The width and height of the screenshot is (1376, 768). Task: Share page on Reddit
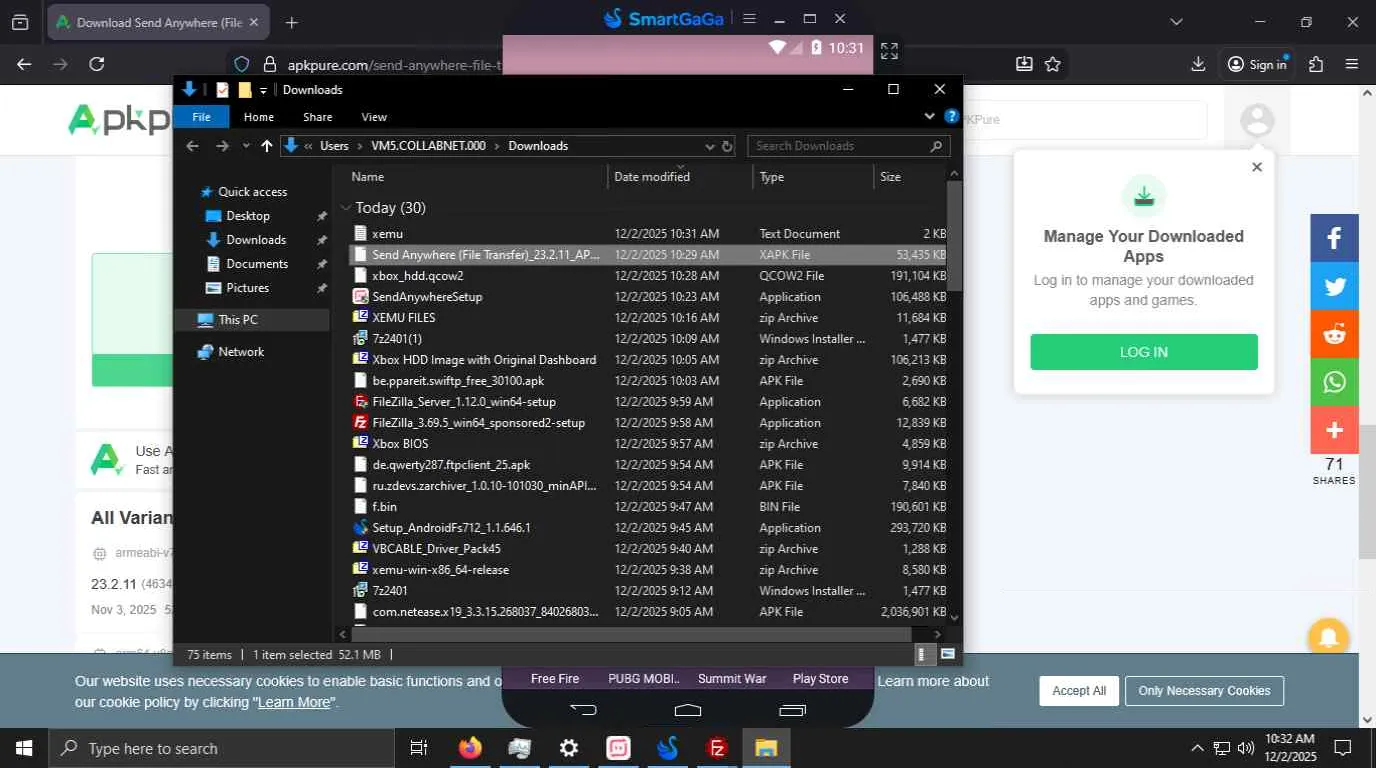pyautogui.click(x=1335, y=334)
